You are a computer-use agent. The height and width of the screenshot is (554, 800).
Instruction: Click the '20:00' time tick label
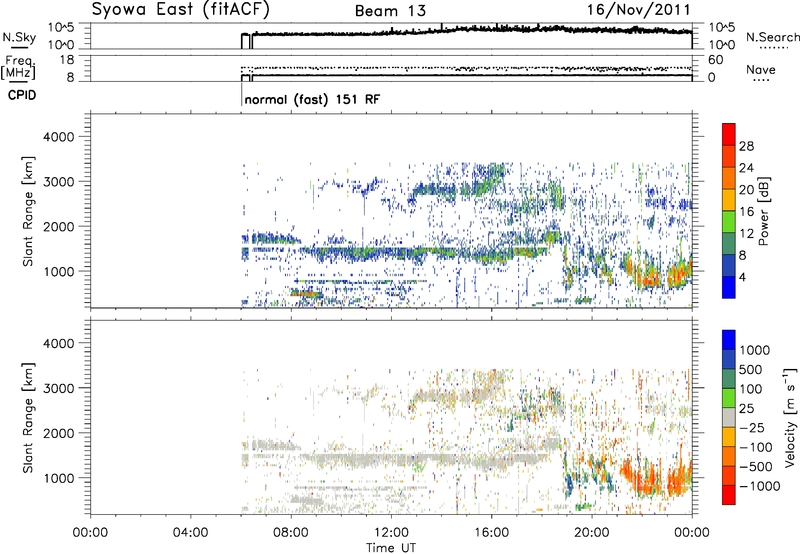(592, 533)
